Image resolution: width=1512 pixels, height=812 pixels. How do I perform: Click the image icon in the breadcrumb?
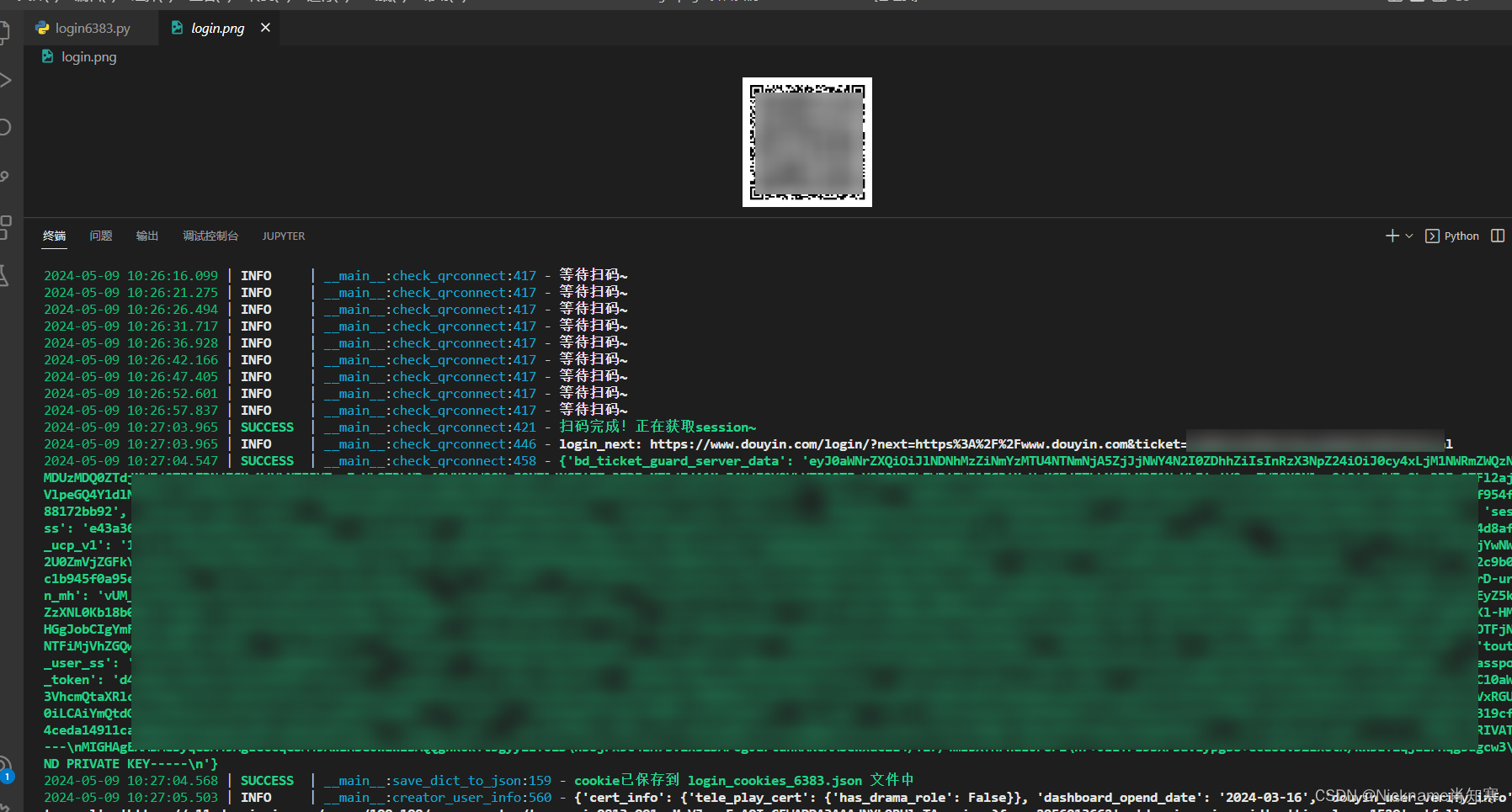(47, 56)
